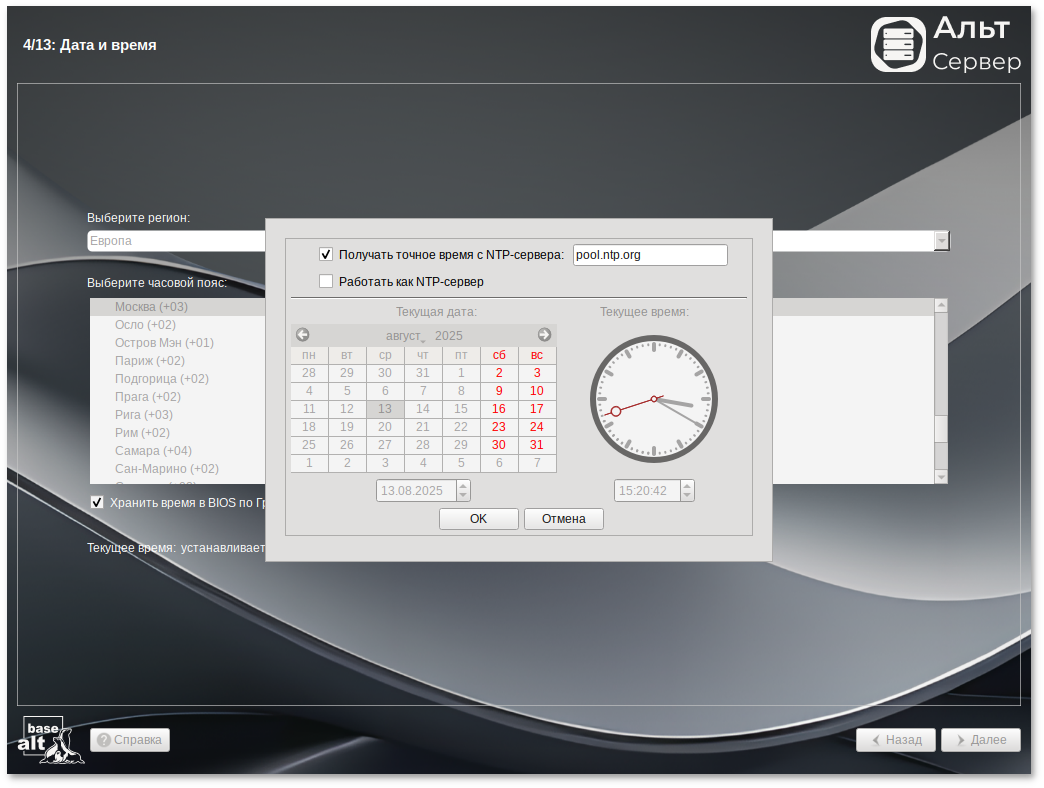This screenshot has width=1044, height=788.
Task: Proceed with the Далее button
Action: pos(981,740)
